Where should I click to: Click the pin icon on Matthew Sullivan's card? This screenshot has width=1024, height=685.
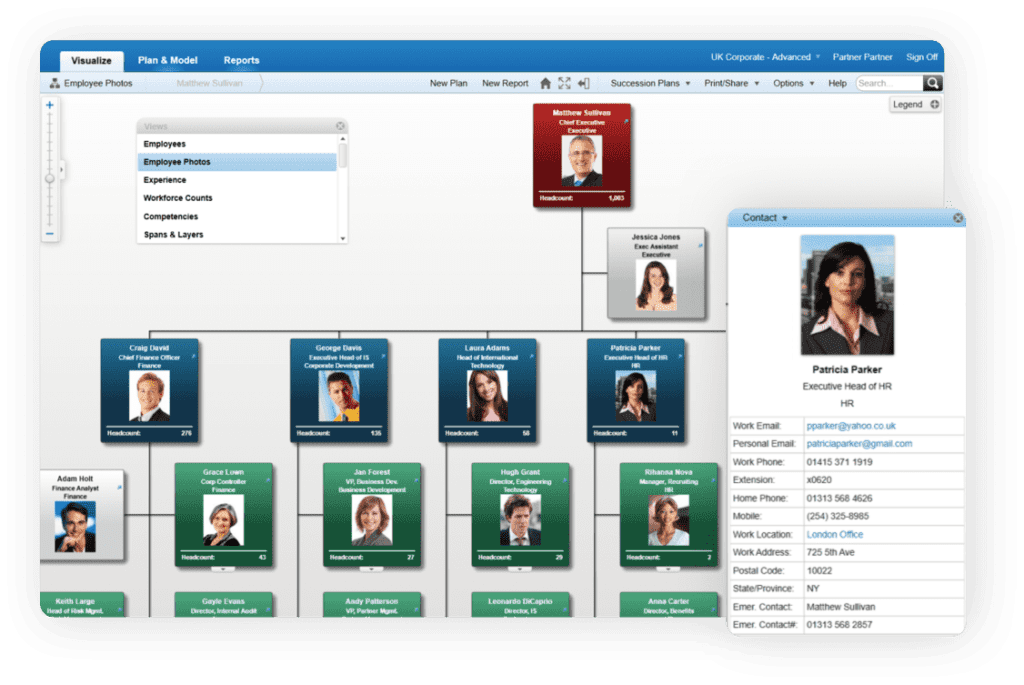626,121
